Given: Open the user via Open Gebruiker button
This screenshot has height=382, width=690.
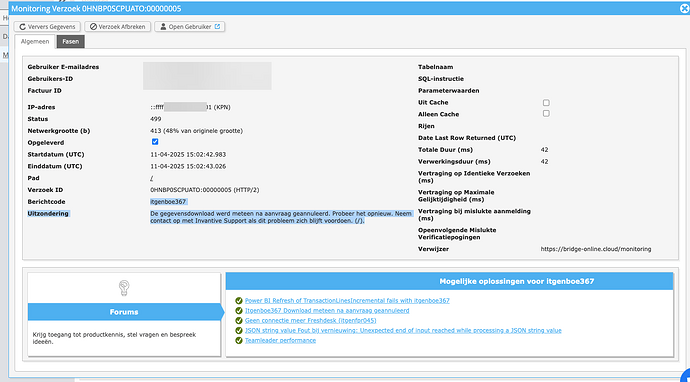Looking at the screenshot, I should coord(190,26).
